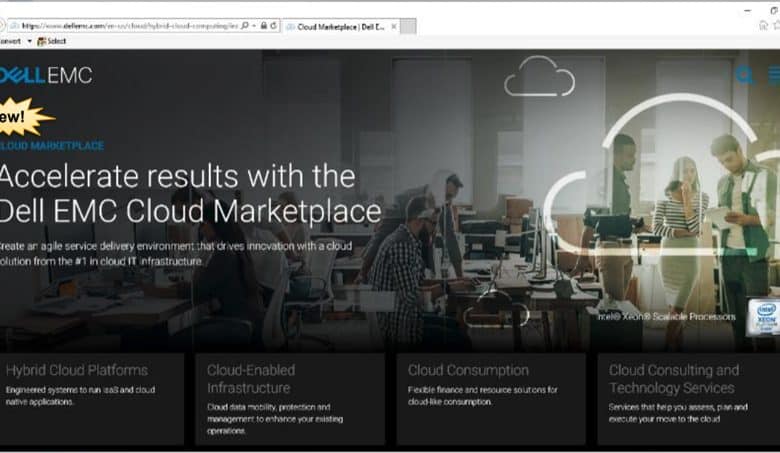Click the refresh page icon
The image size is (780, 453).
pyautogui.click(x=274, y=25)
